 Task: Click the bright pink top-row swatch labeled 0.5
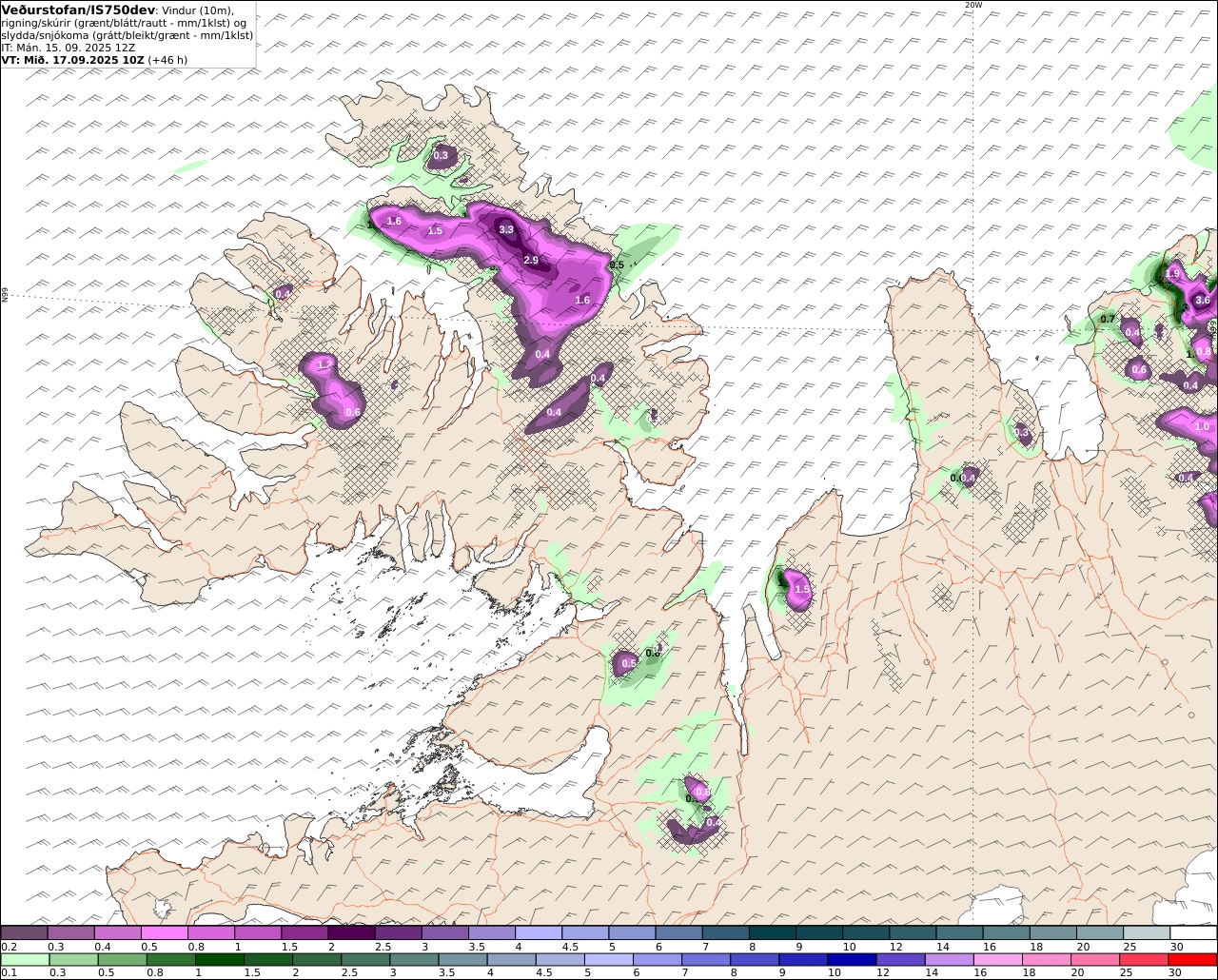click(x=164, y=932)
